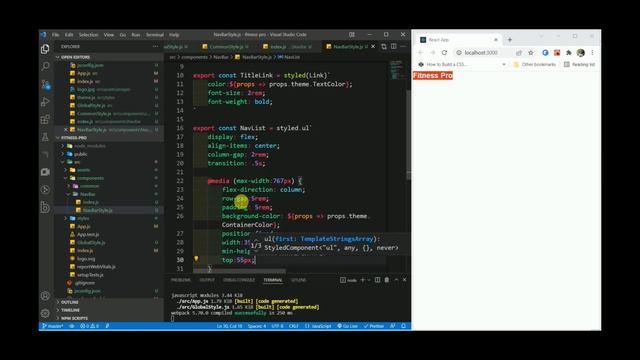Click the customize layout icon in title bar
Screen dimensions: 640x360
pyautogui.click(x=352, y=35)
